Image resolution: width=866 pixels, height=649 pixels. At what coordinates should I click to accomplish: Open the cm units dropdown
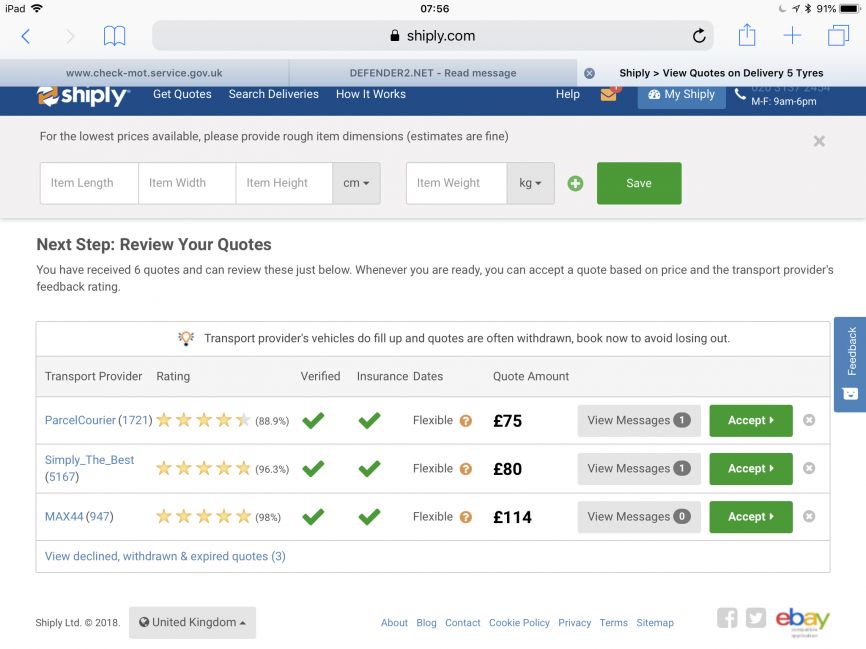pyautogui.click(x=356, y=183)
